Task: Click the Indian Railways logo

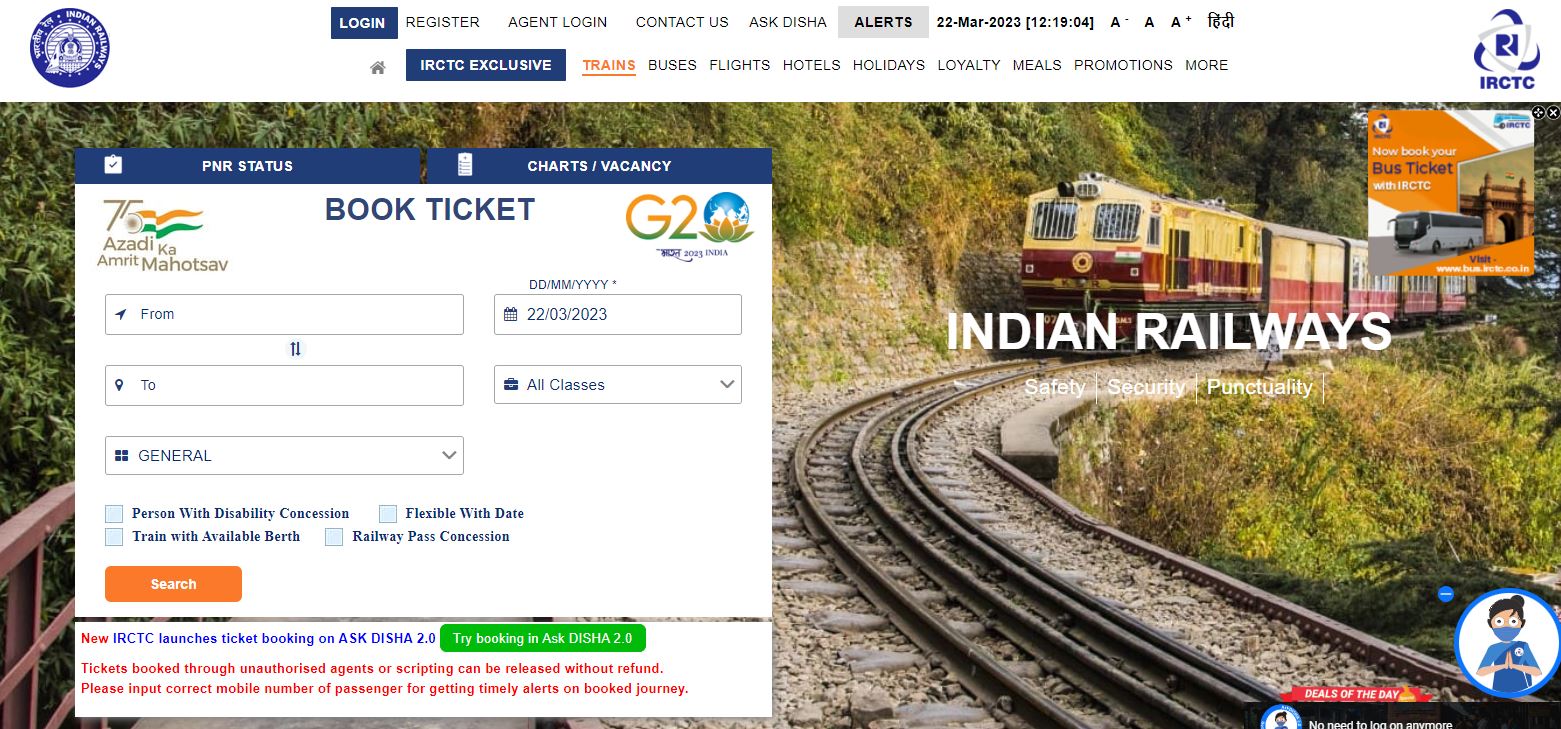Action: (70, 48)
